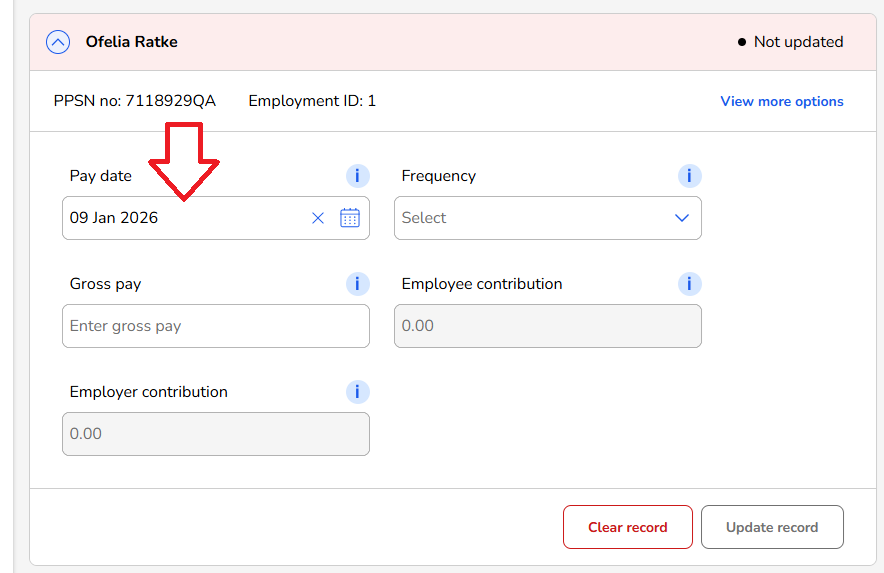Screen dimensions: 884x573
Task: Click the Not updated status indicator
Action: pyautogui.click(x=790, y=42)
